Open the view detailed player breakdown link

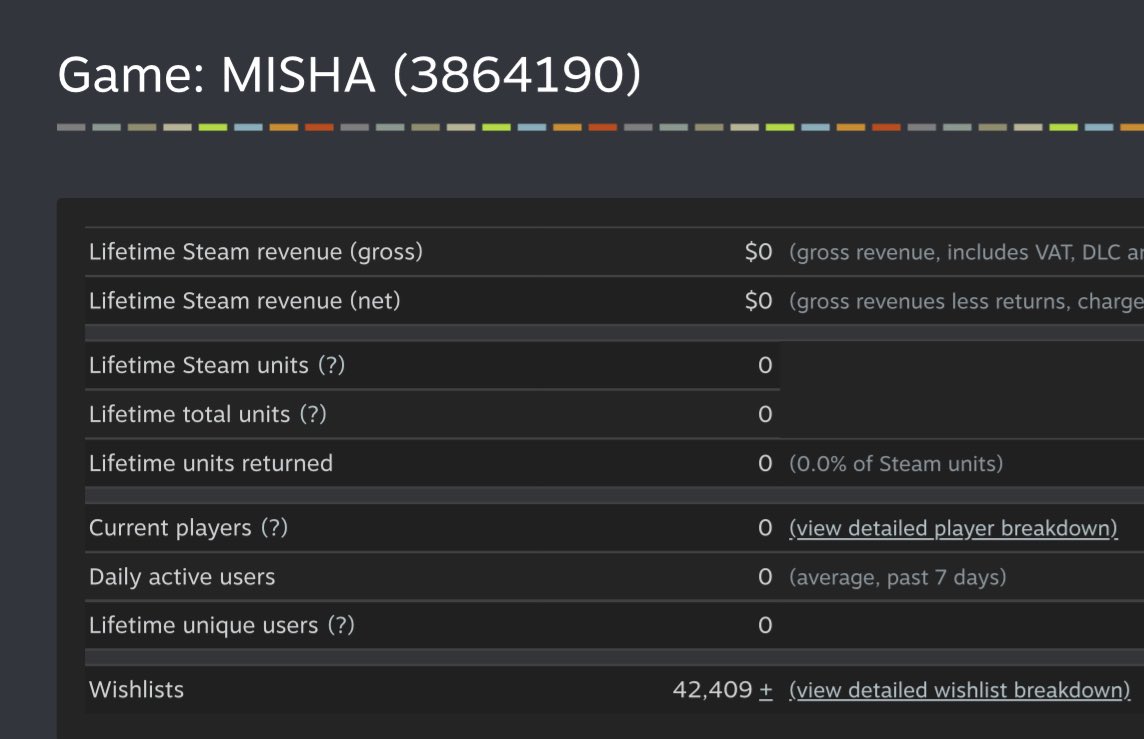[x=953, y=528]
